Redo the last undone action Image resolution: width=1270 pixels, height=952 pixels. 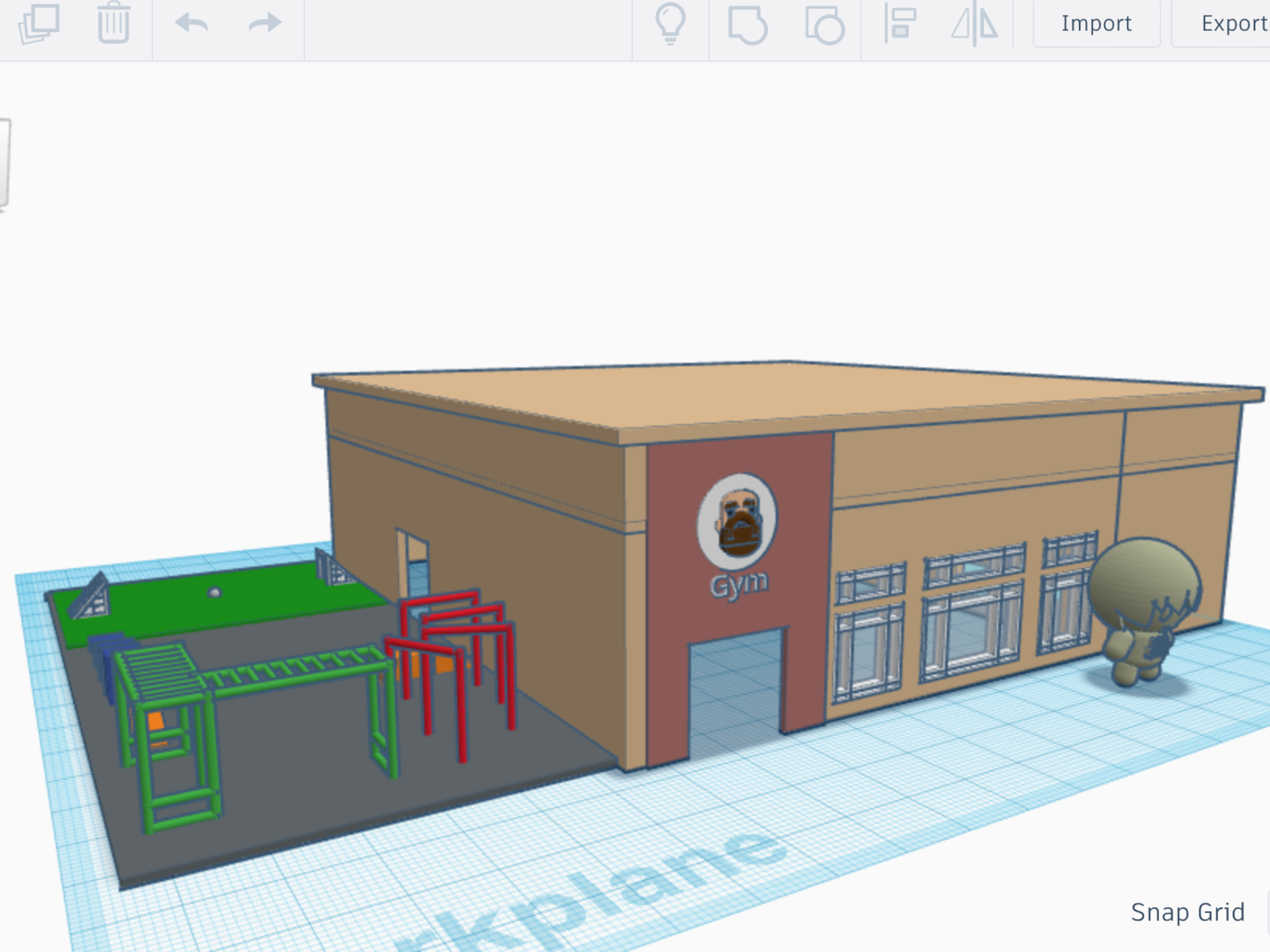click(265, 24)
